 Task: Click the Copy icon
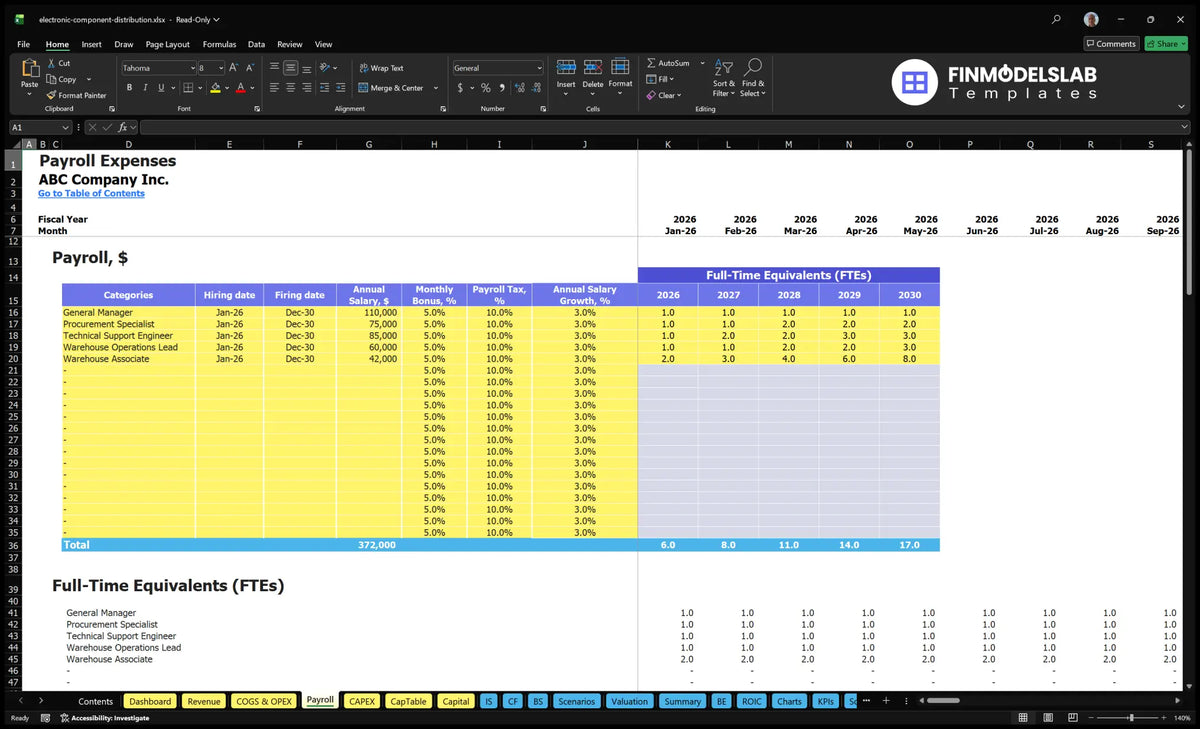[52, 79]
